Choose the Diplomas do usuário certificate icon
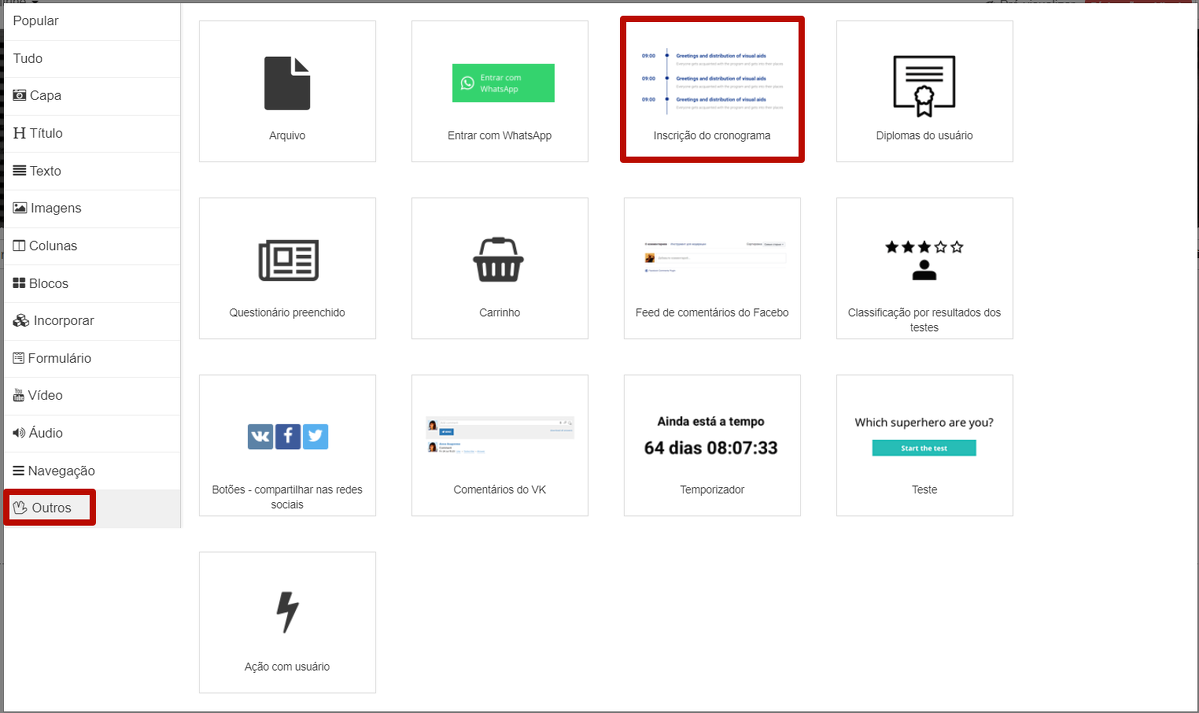 pos(924,82)
